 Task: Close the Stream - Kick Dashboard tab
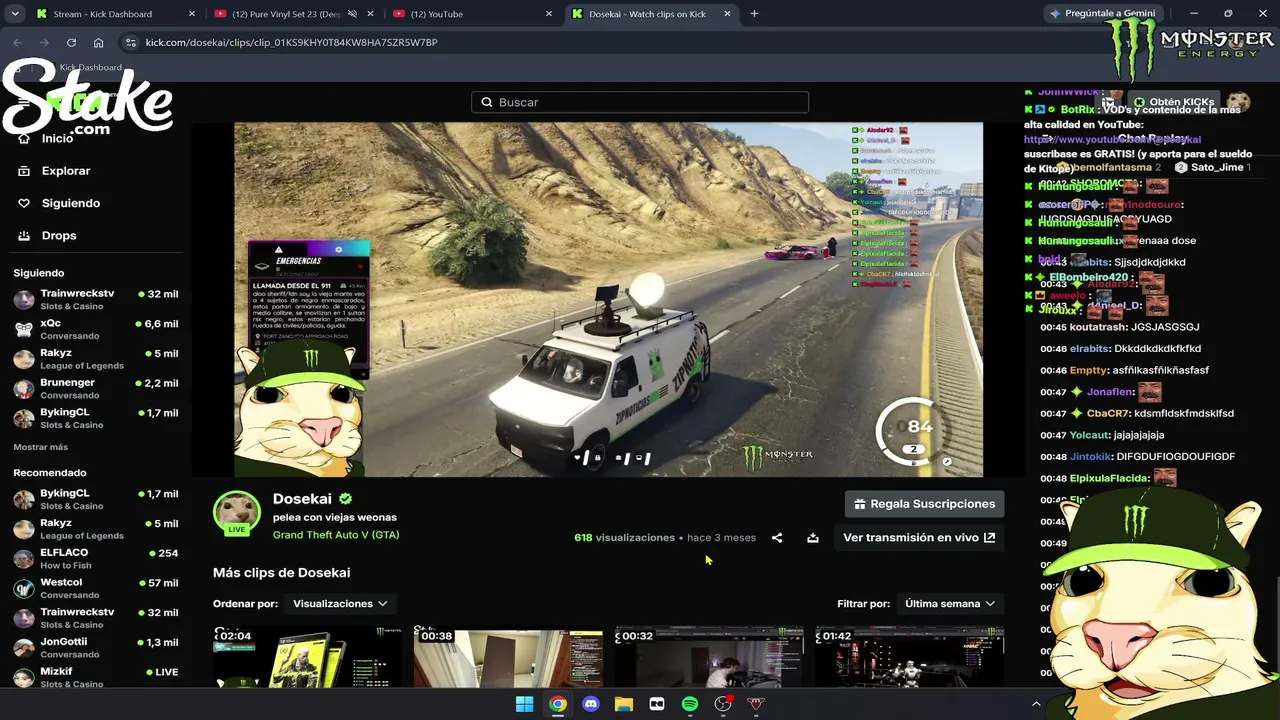pyautogui.click(x=192, y=14)
